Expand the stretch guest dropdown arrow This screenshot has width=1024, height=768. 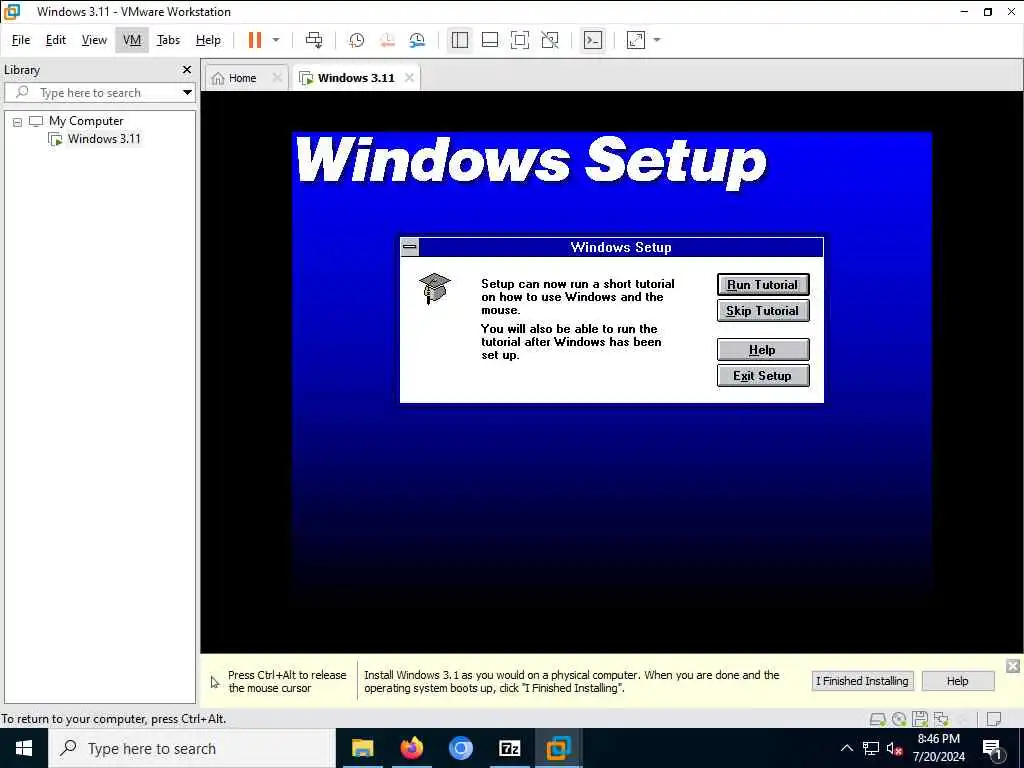pyautogui.click(x=657, y=40)
